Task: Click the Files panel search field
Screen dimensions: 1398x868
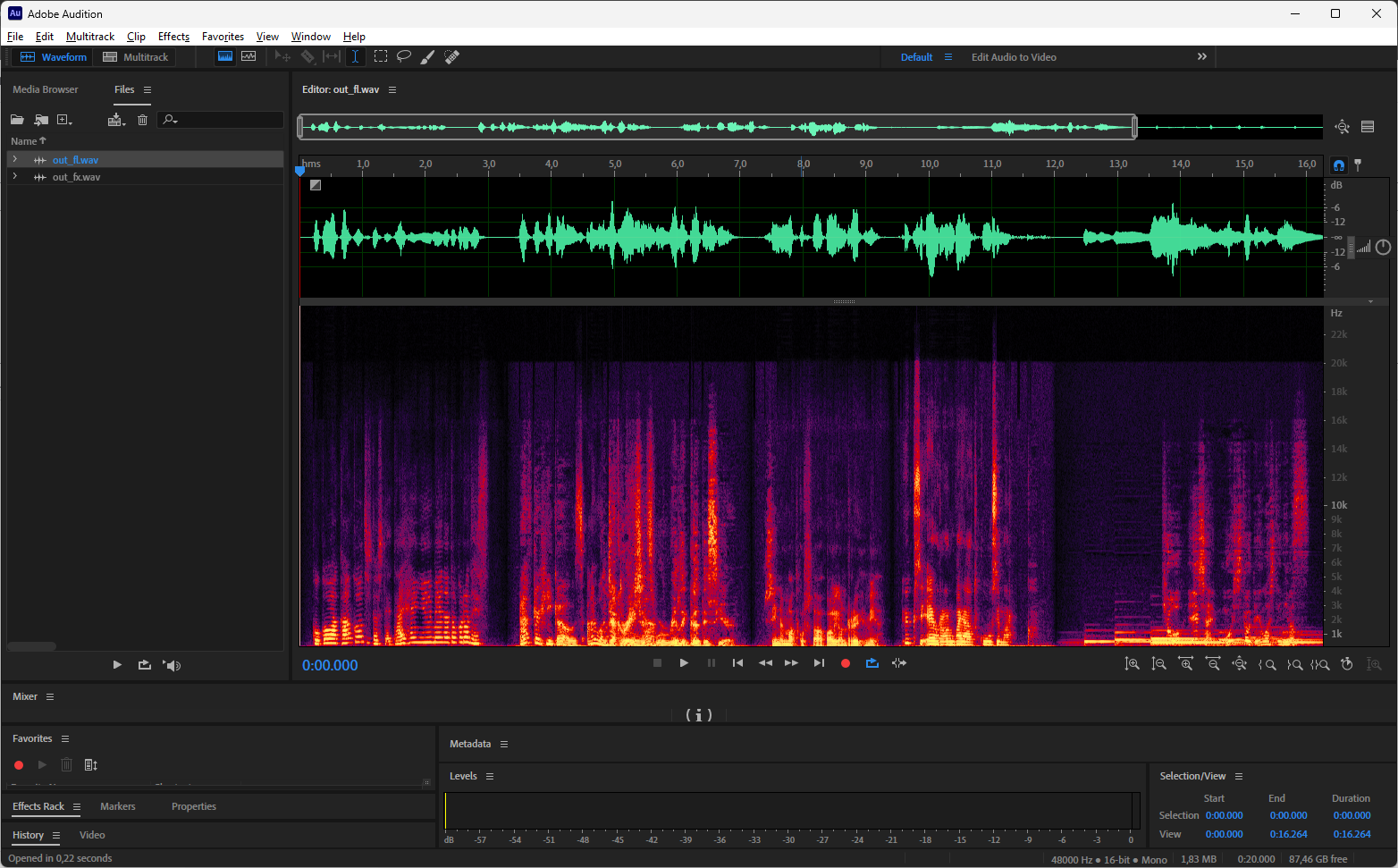Action: (x=228, y=120)
